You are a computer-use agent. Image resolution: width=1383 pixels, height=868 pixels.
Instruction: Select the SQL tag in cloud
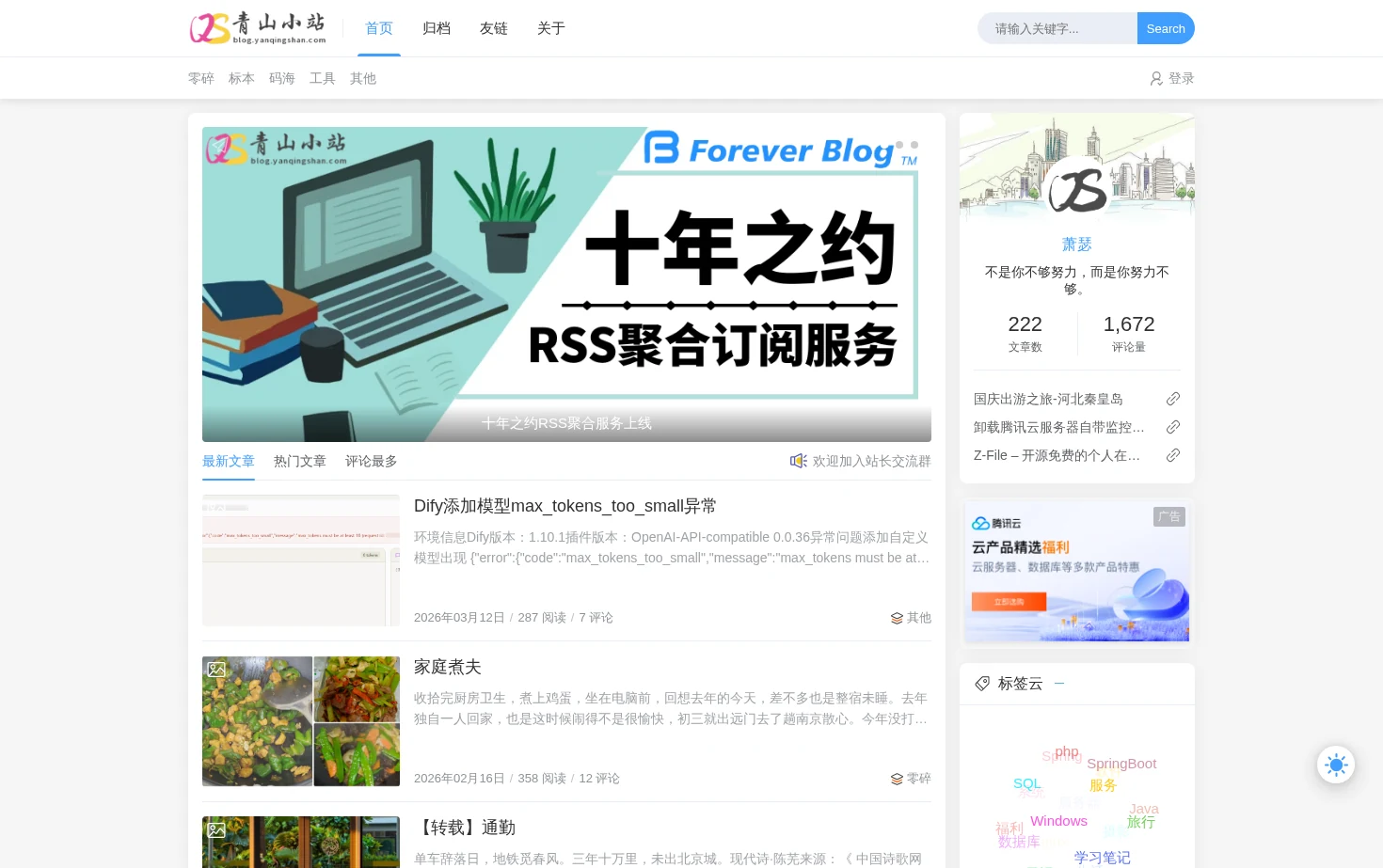pyautogui.click(x=1027, y=783)
